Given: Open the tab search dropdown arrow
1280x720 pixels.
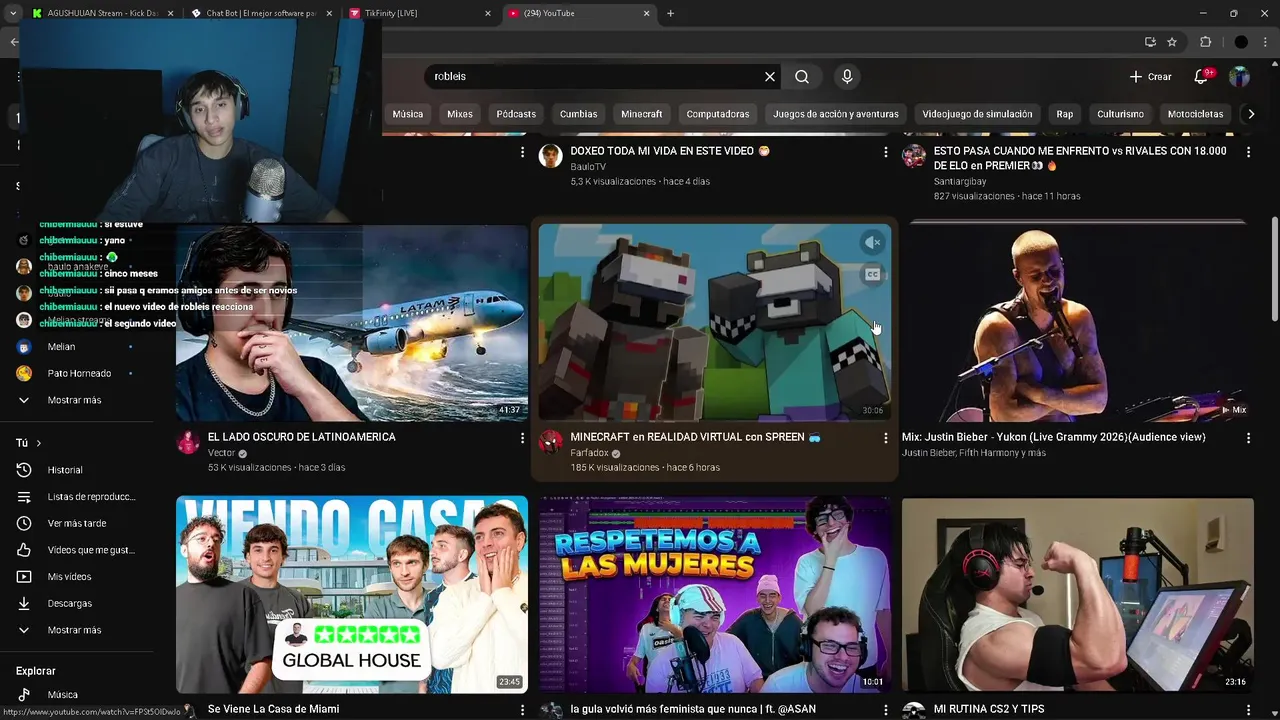Looking at the screenshot, I should pos(13,13).
